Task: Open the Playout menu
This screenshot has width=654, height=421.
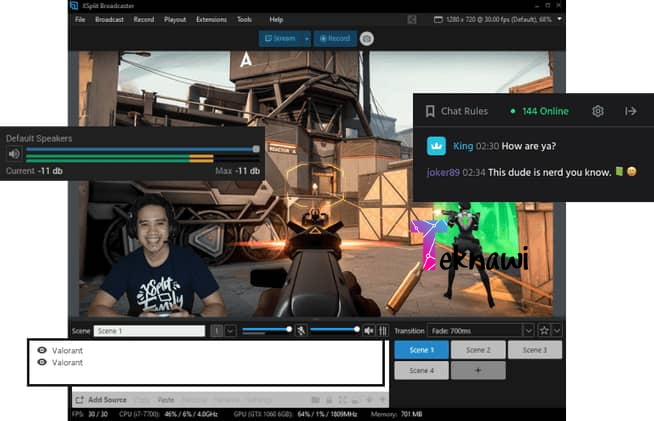Action: click(x=175, y=20)
